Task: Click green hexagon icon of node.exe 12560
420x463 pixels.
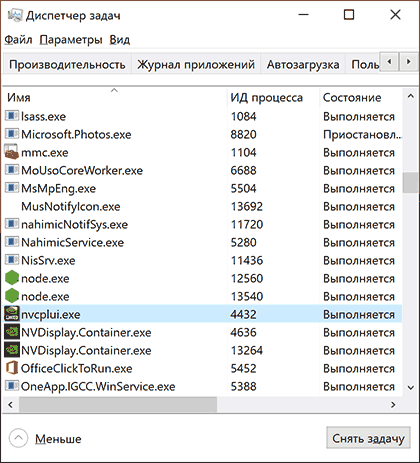Action: pos(12,278)
